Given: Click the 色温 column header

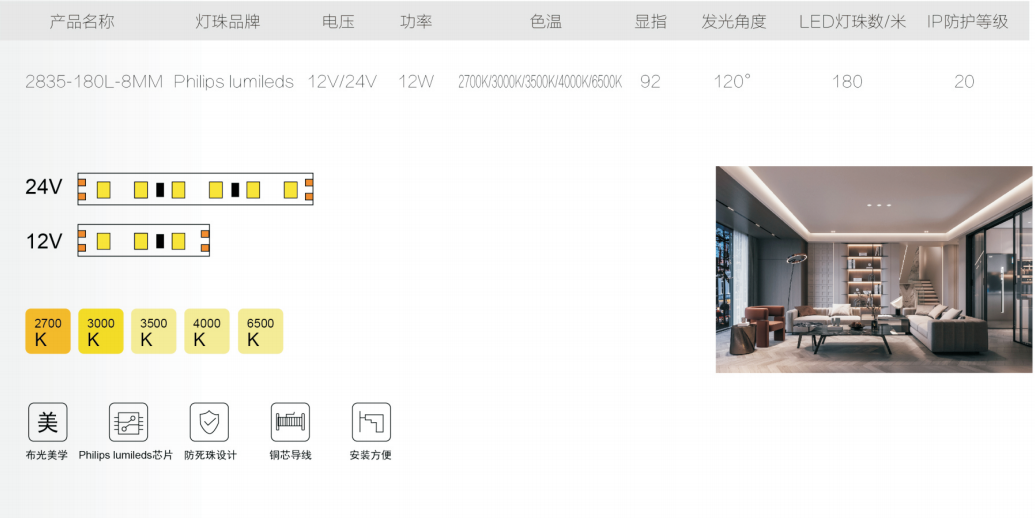Looking at the screenshot, I should click(x=546, y=22).
